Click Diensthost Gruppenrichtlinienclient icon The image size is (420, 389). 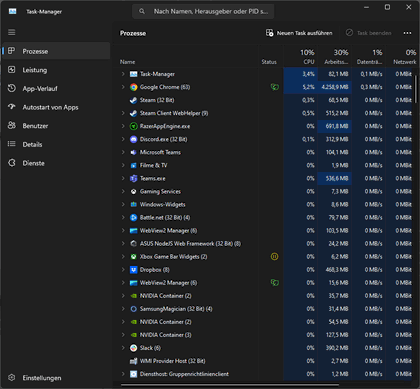point(133,374)
